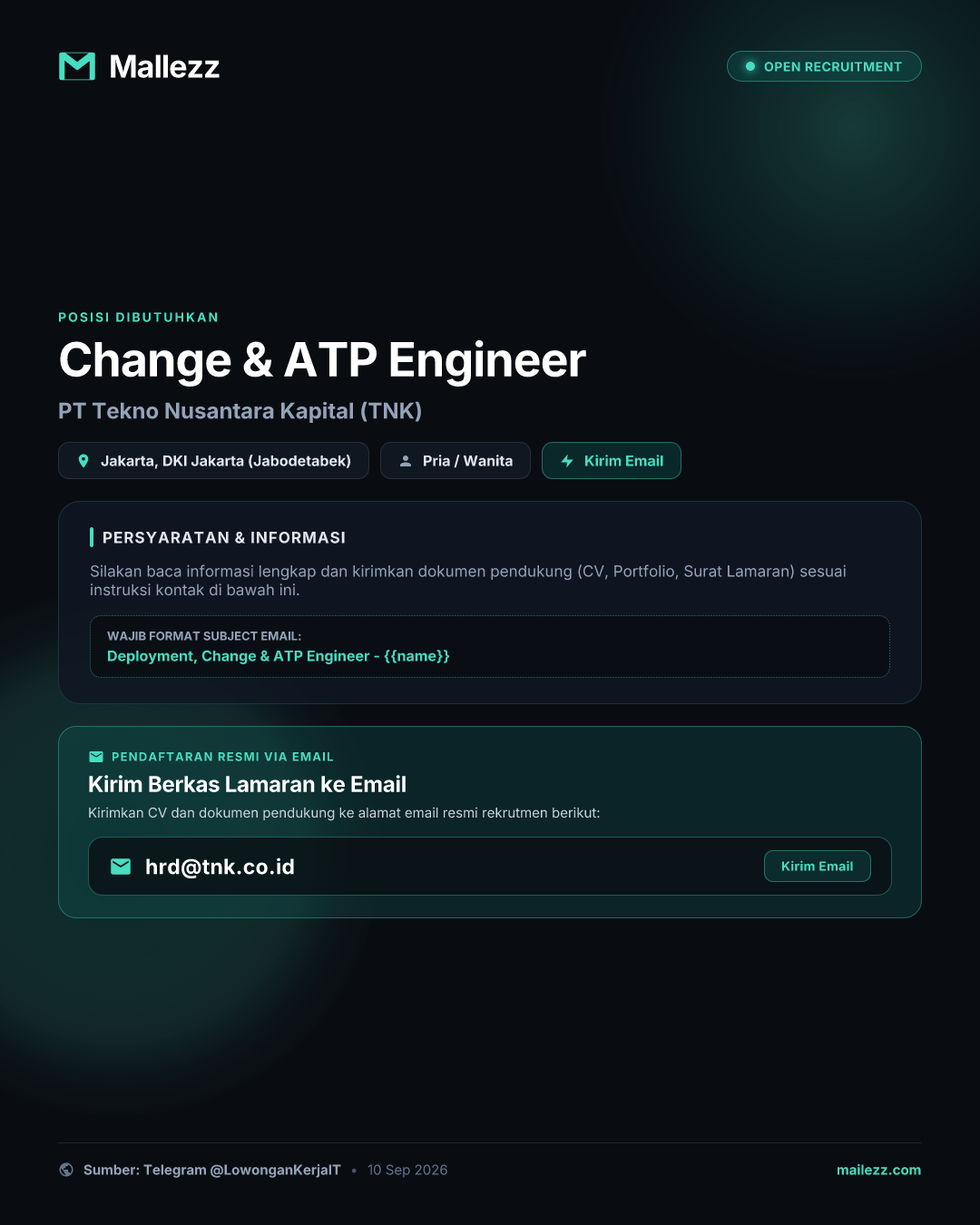Click the Open Recruitment badge

(x=824, y=66)
